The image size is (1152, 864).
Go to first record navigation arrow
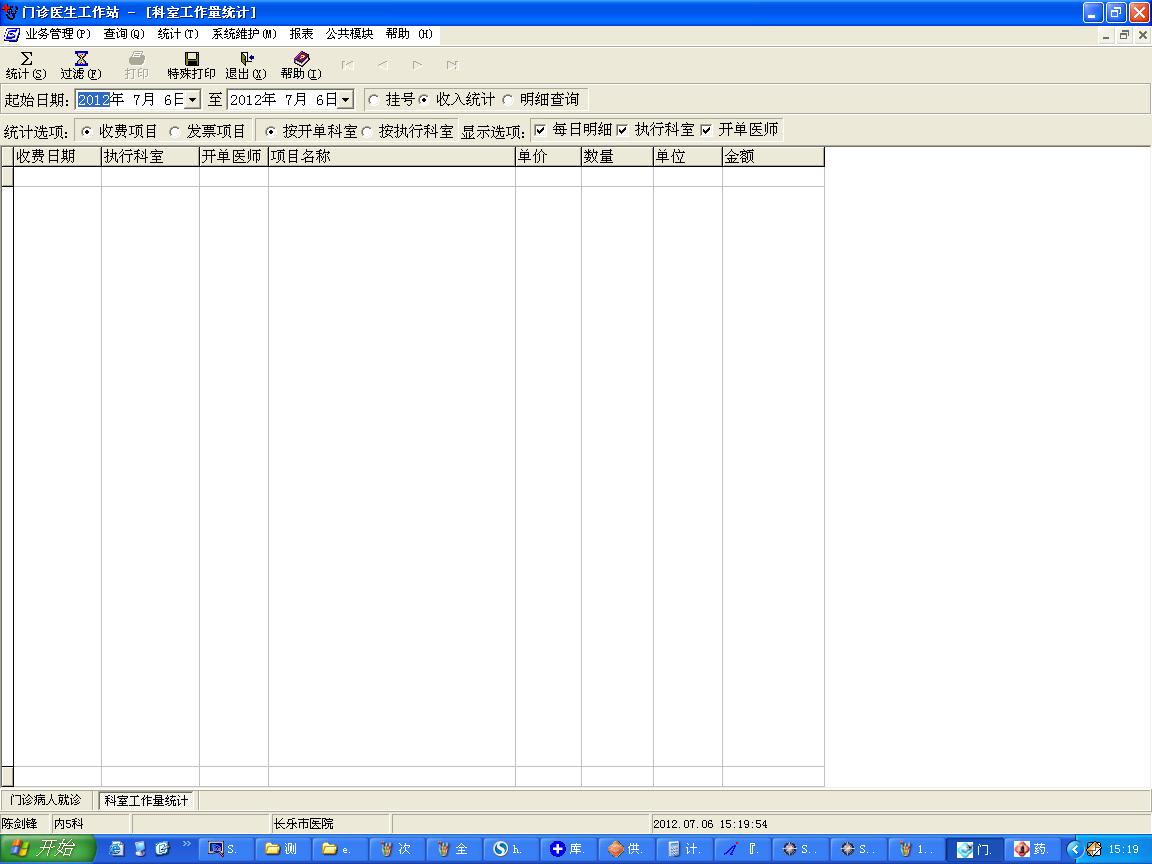[x=348, y=65]
